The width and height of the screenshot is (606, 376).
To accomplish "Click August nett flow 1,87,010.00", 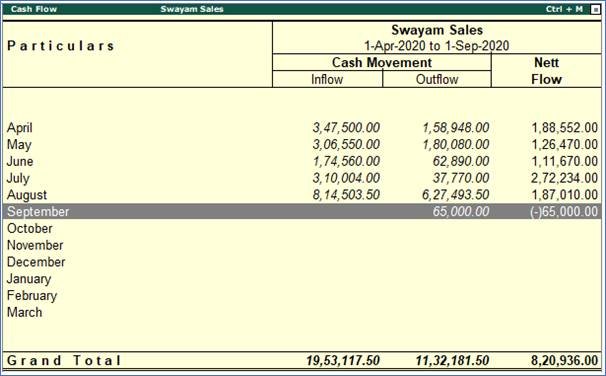I will pyautogui.click(x=565, y=195).
